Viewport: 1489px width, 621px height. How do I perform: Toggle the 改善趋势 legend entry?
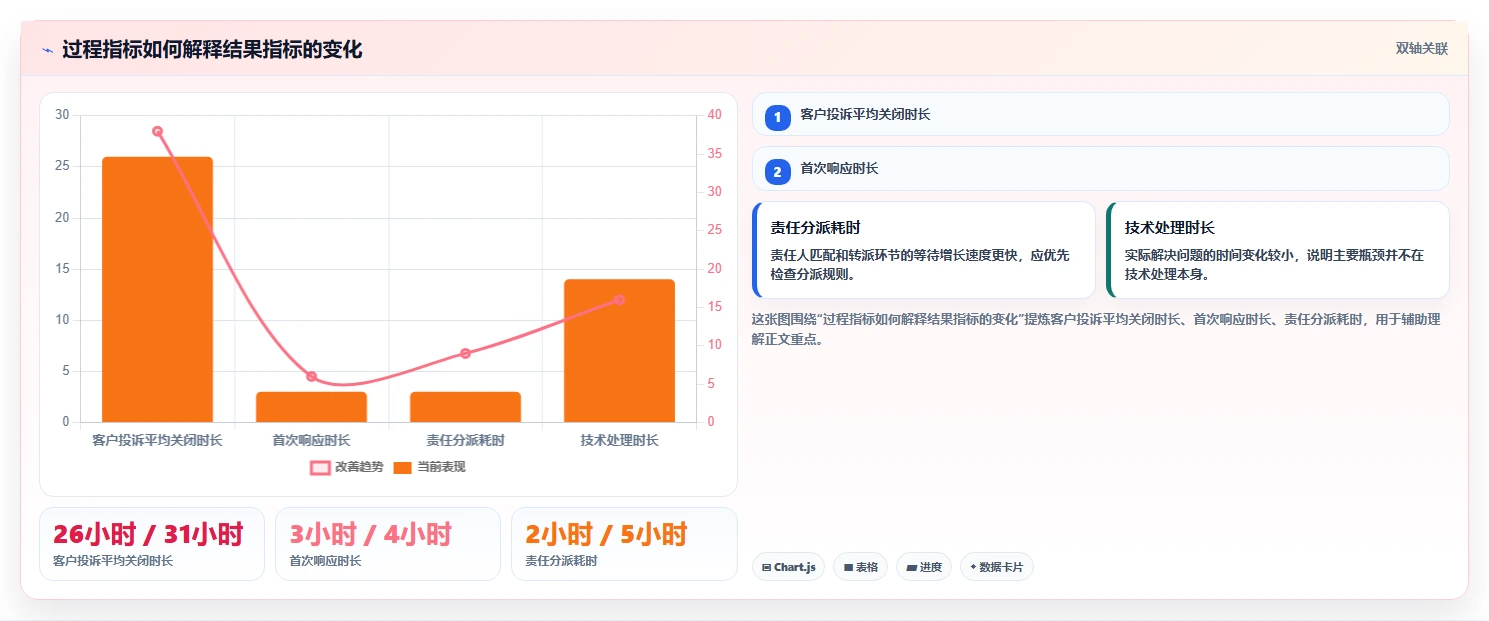(346, 467)
